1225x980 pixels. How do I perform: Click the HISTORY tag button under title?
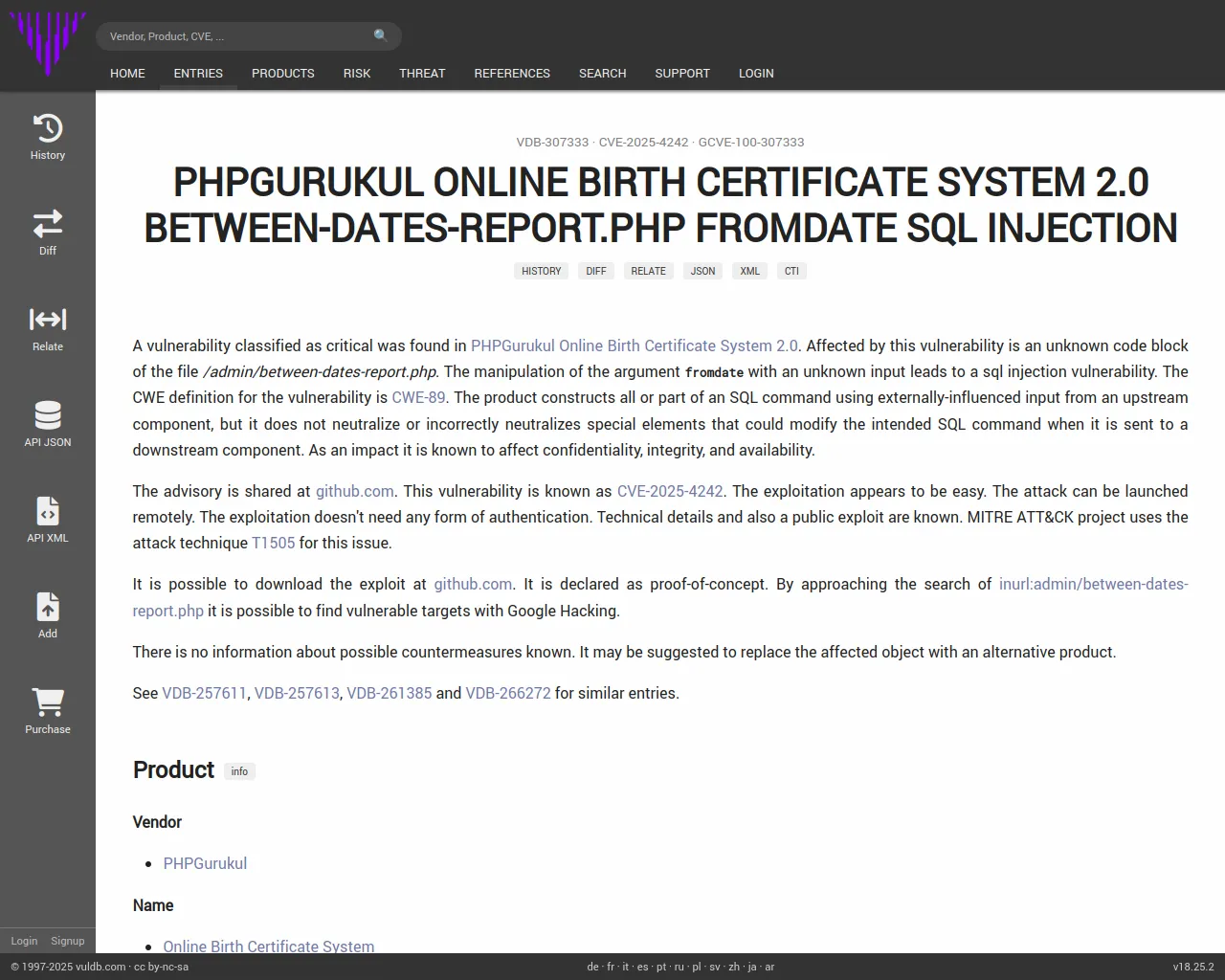542,271
